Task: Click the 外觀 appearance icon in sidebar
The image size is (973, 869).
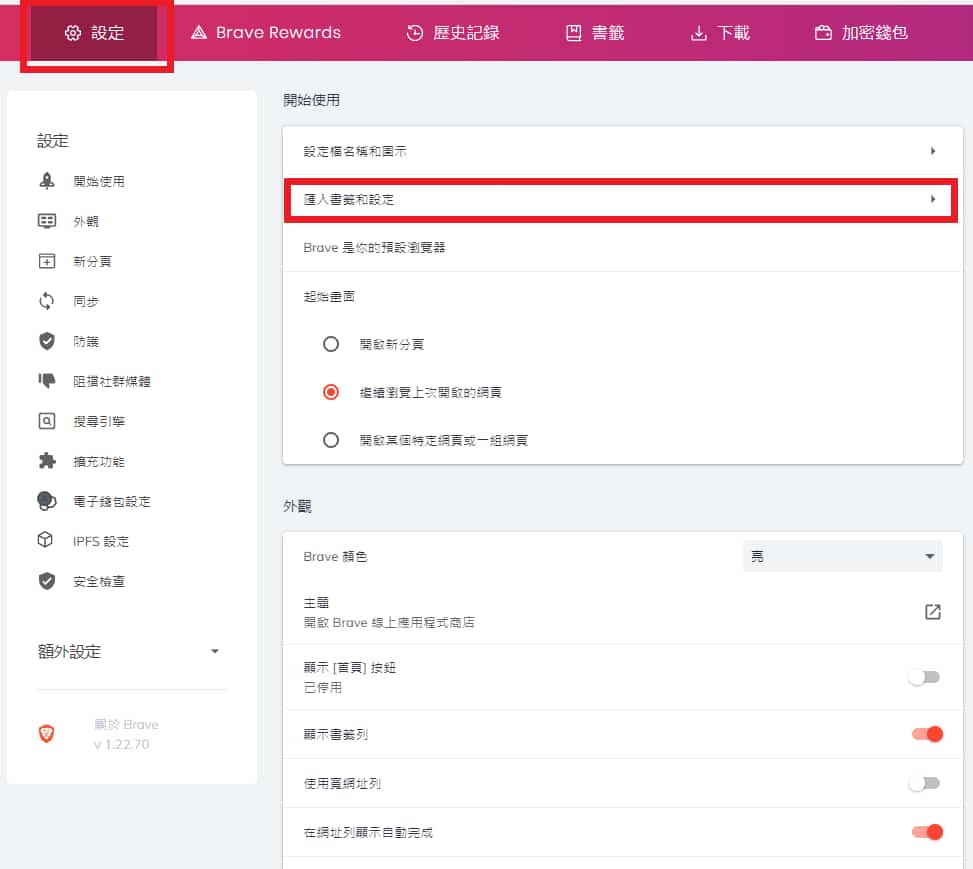Action: pyautogui.click(x=46, y=221)
